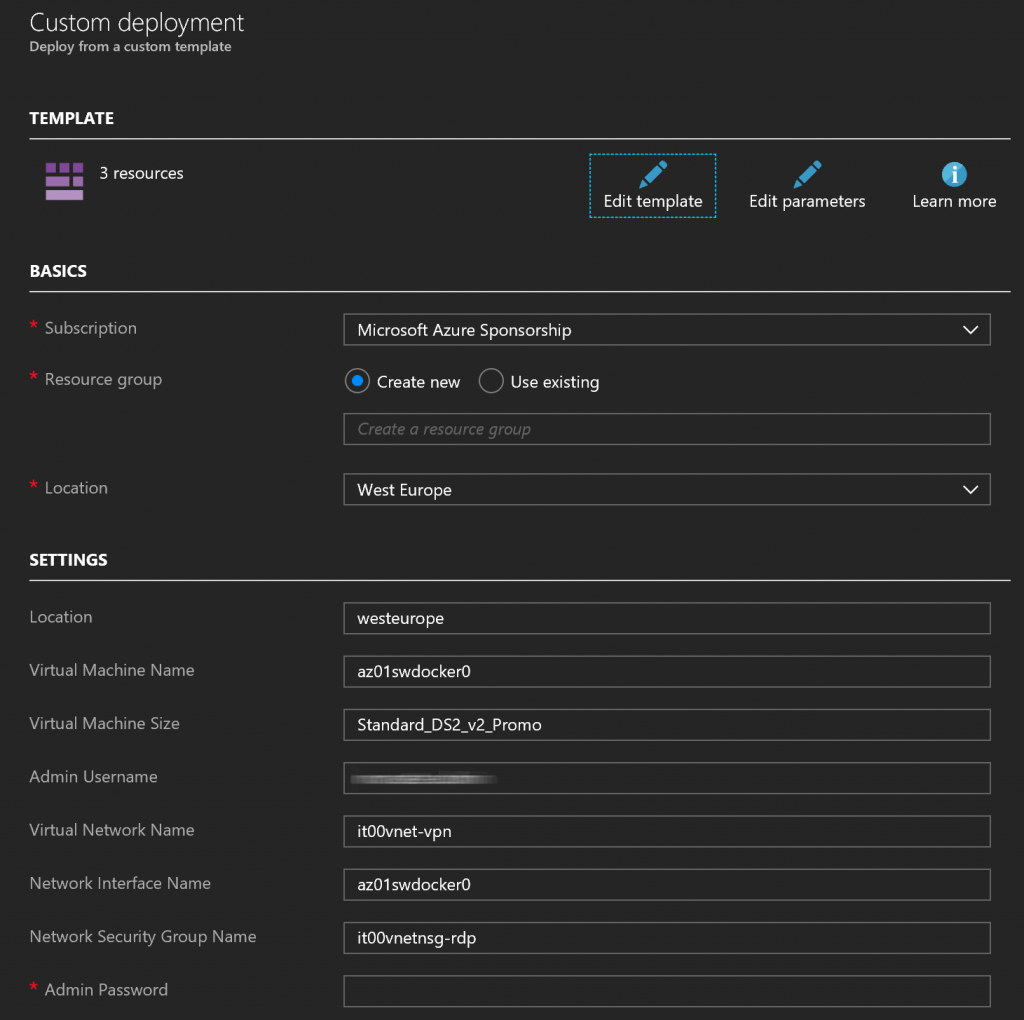Viewport: 1024px width, 1020px height.
Task: Click the westeurope Location settings field
Action: tap(667, 618)
